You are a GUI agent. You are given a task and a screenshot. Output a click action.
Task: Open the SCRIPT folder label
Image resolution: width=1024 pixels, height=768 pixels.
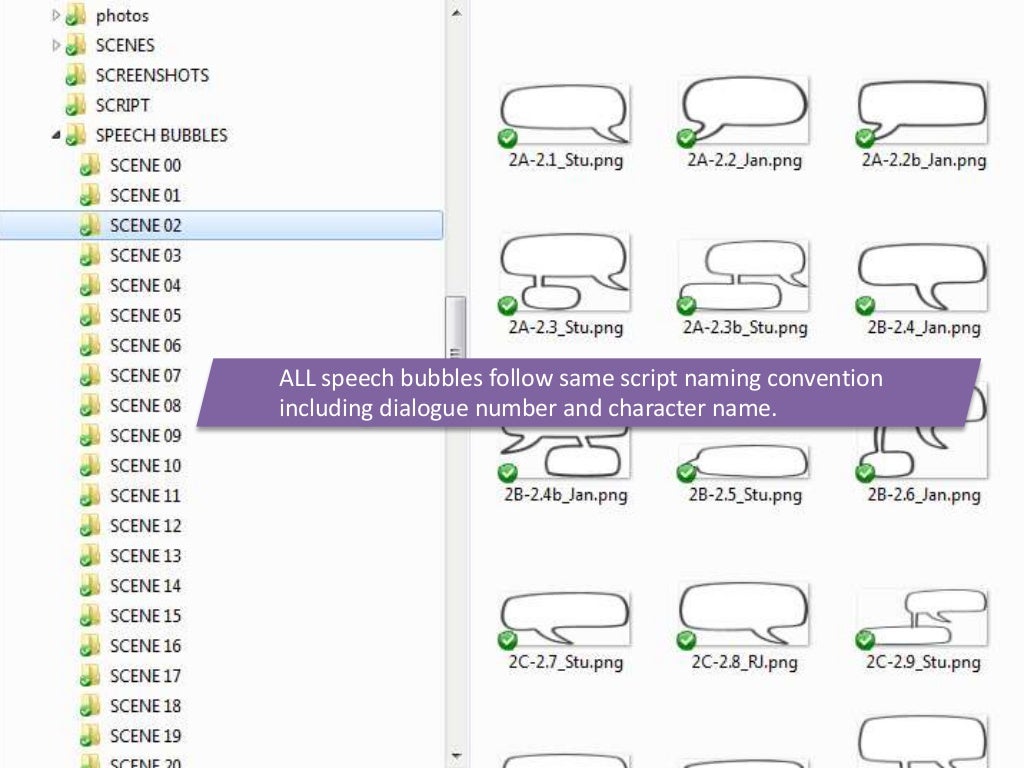pos(123,105)
